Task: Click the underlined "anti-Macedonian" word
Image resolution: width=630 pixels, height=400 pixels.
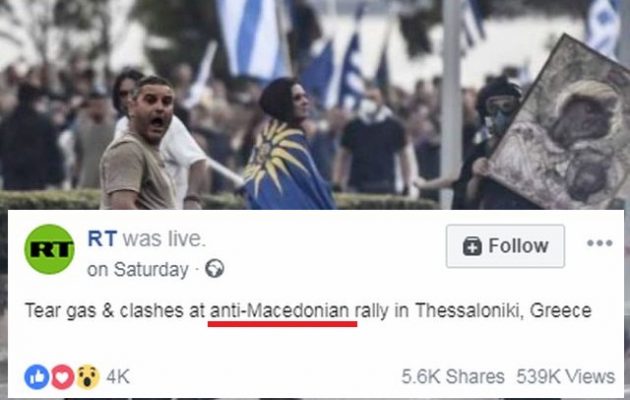Action: click(x=280, y=311)
